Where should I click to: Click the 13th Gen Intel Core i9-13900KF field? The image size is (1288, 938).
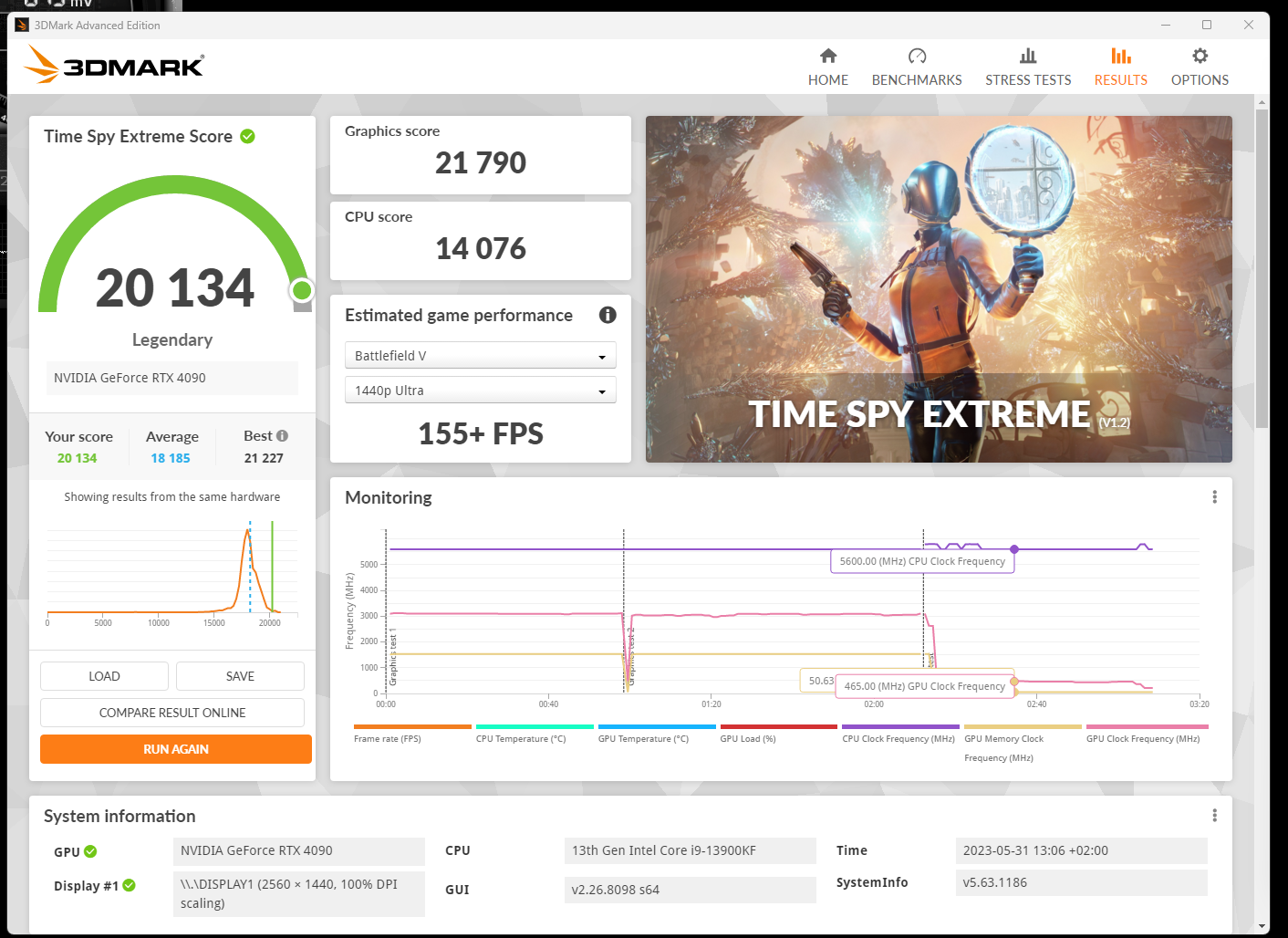click(x=691, y=850)
